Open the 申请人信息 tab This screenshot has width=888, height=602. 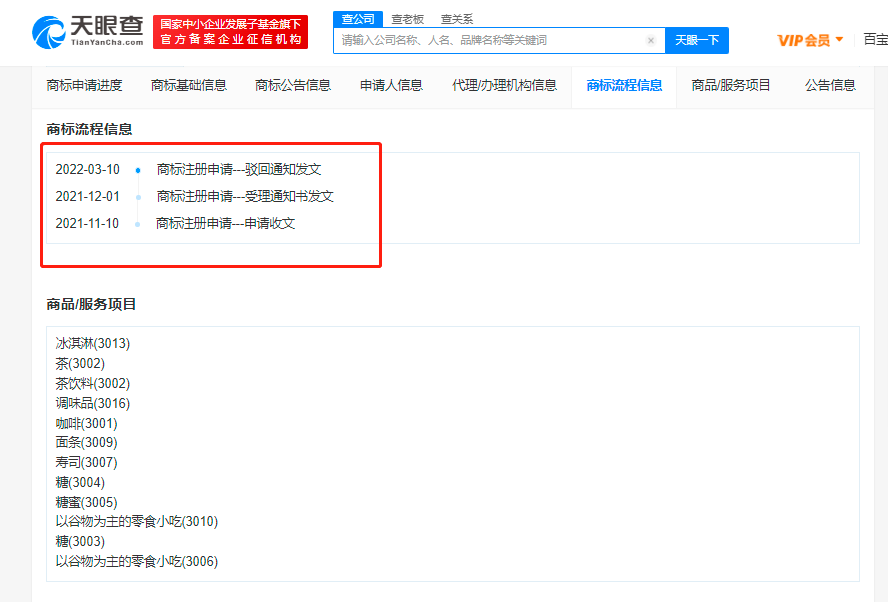(x=391, y=86)
